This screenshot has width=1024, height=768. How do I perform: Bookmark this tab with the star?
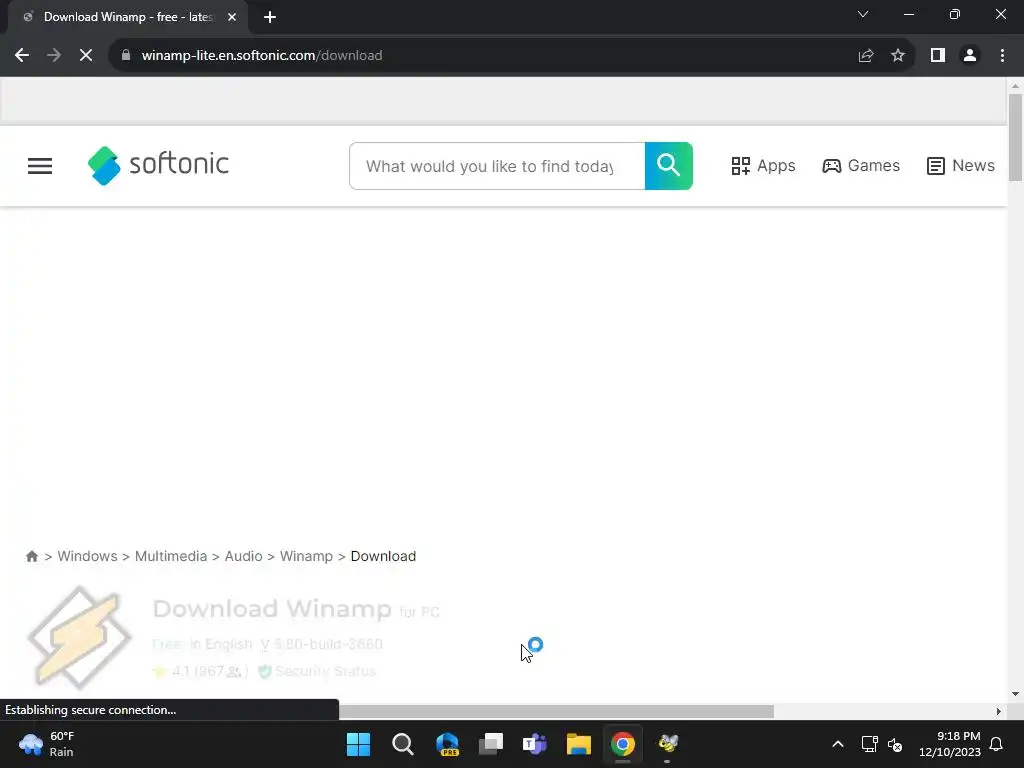coord(898,56)
